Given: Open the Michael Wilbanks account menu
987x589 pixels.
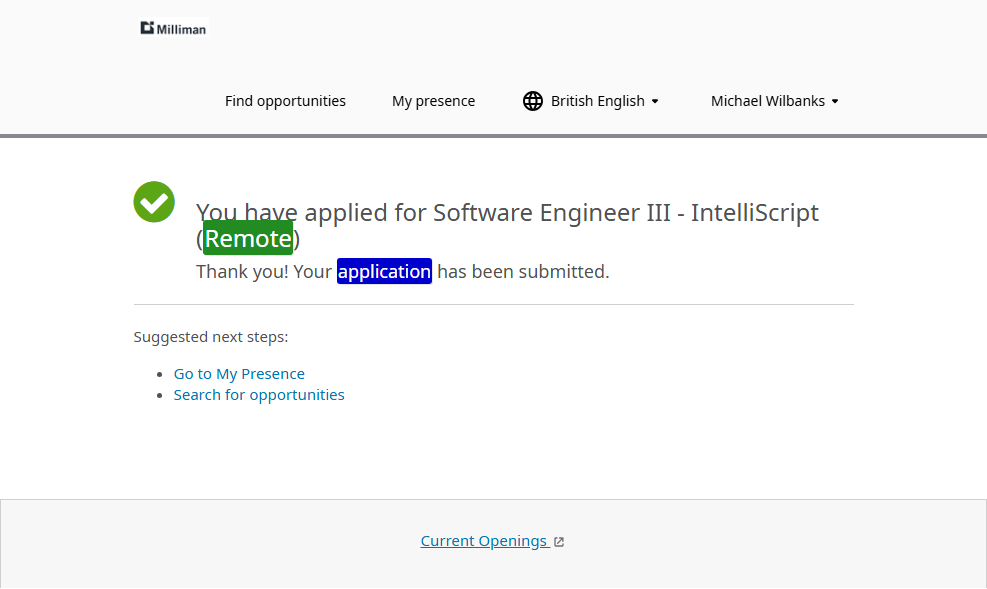Looking at the screenshot, I should [768, 101].
